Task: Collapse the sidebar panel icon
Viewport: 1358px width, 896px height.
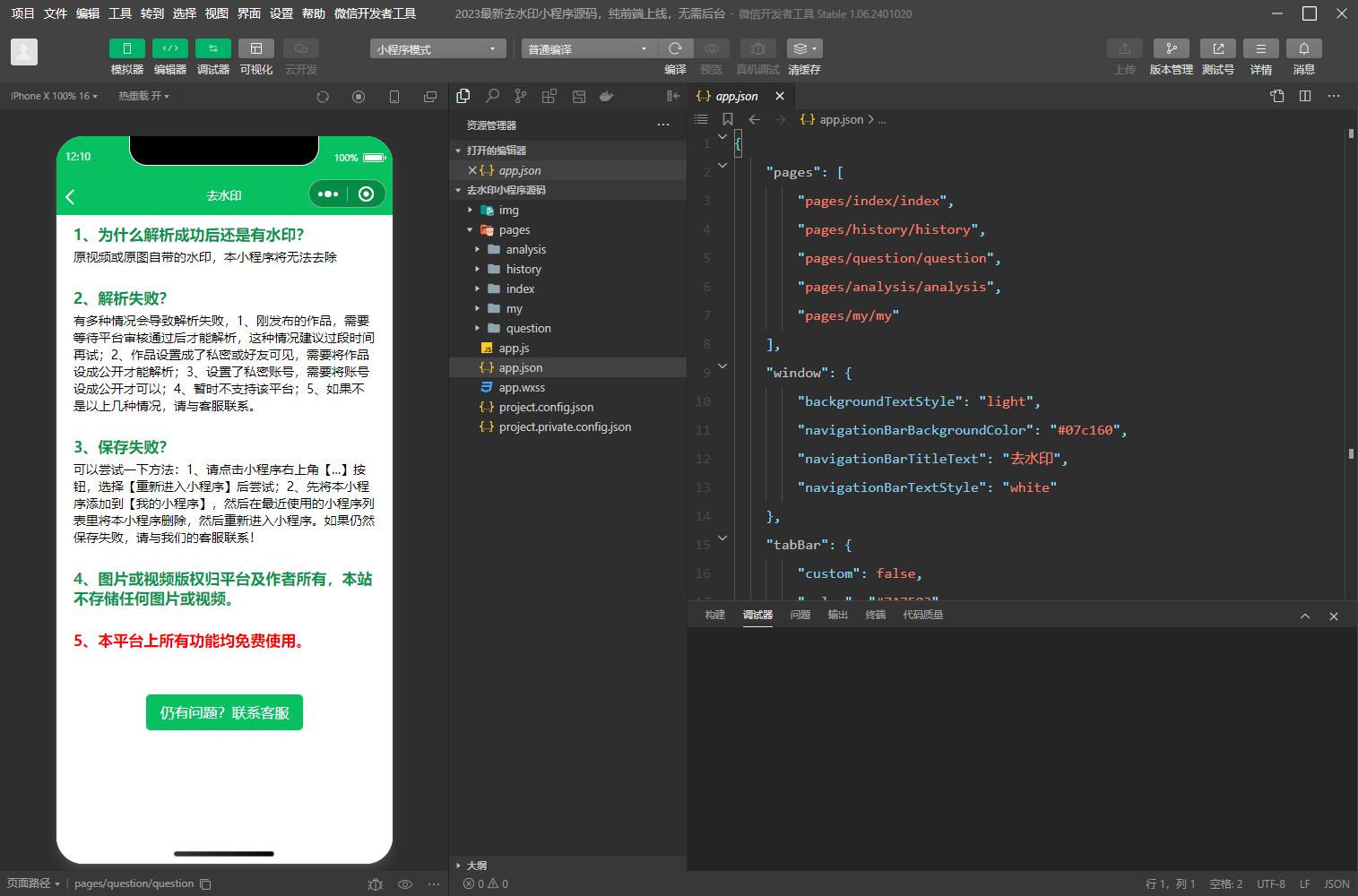Action: [x=673, y=96]
